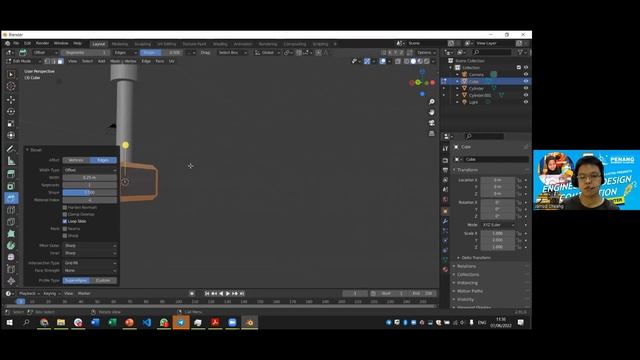Click the timeline play button
640x360 pixels.
coord(228,293)
